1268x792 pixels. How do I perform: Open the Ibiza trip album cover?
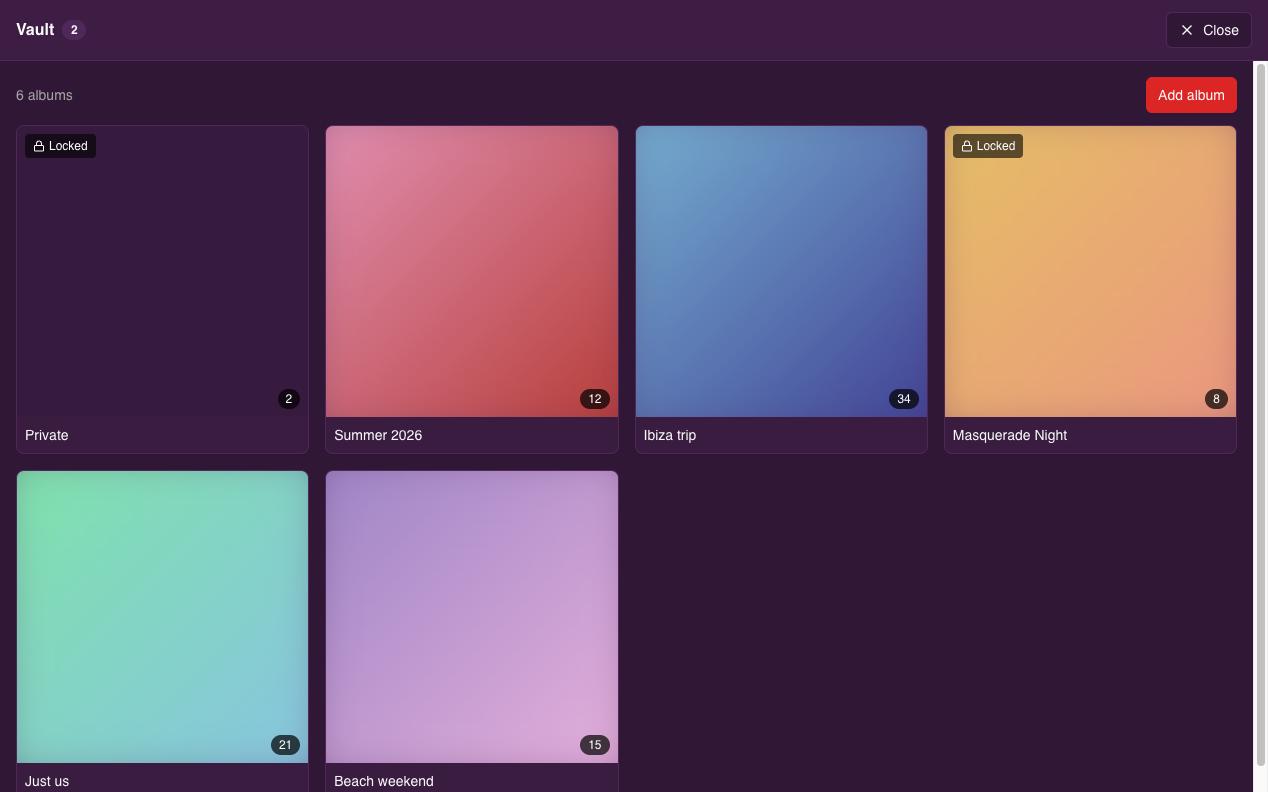tap(781, 271)
